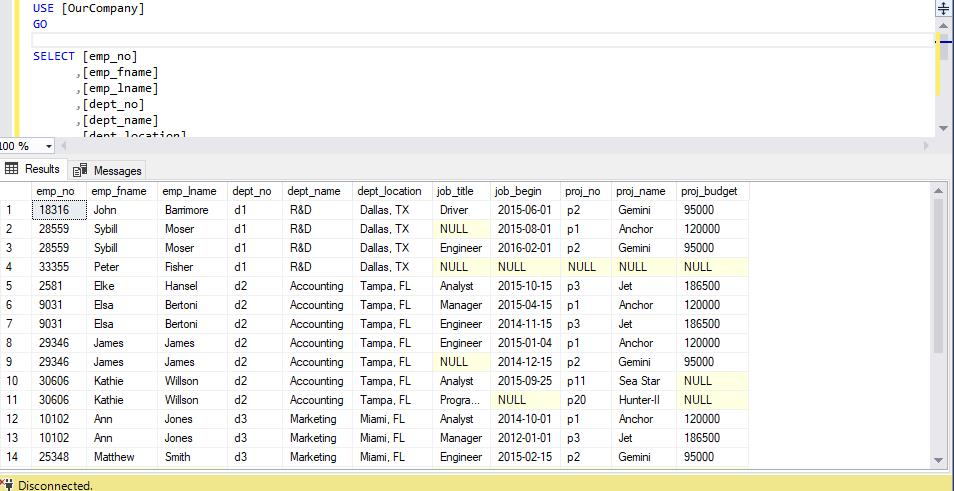
Task: Click the 2016-02-01 job_begin cell
Action: point(526,248)
